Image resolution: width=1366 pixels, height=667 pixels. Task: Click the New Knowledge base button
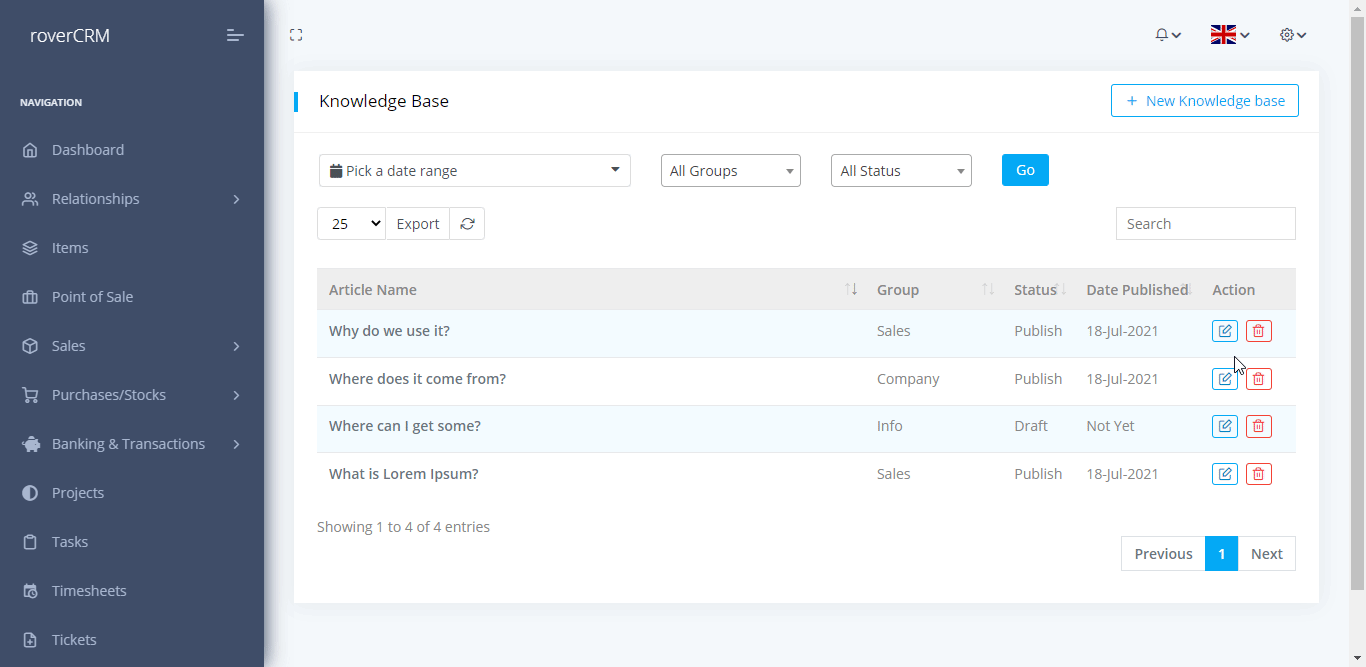(x=1204, y=101)
